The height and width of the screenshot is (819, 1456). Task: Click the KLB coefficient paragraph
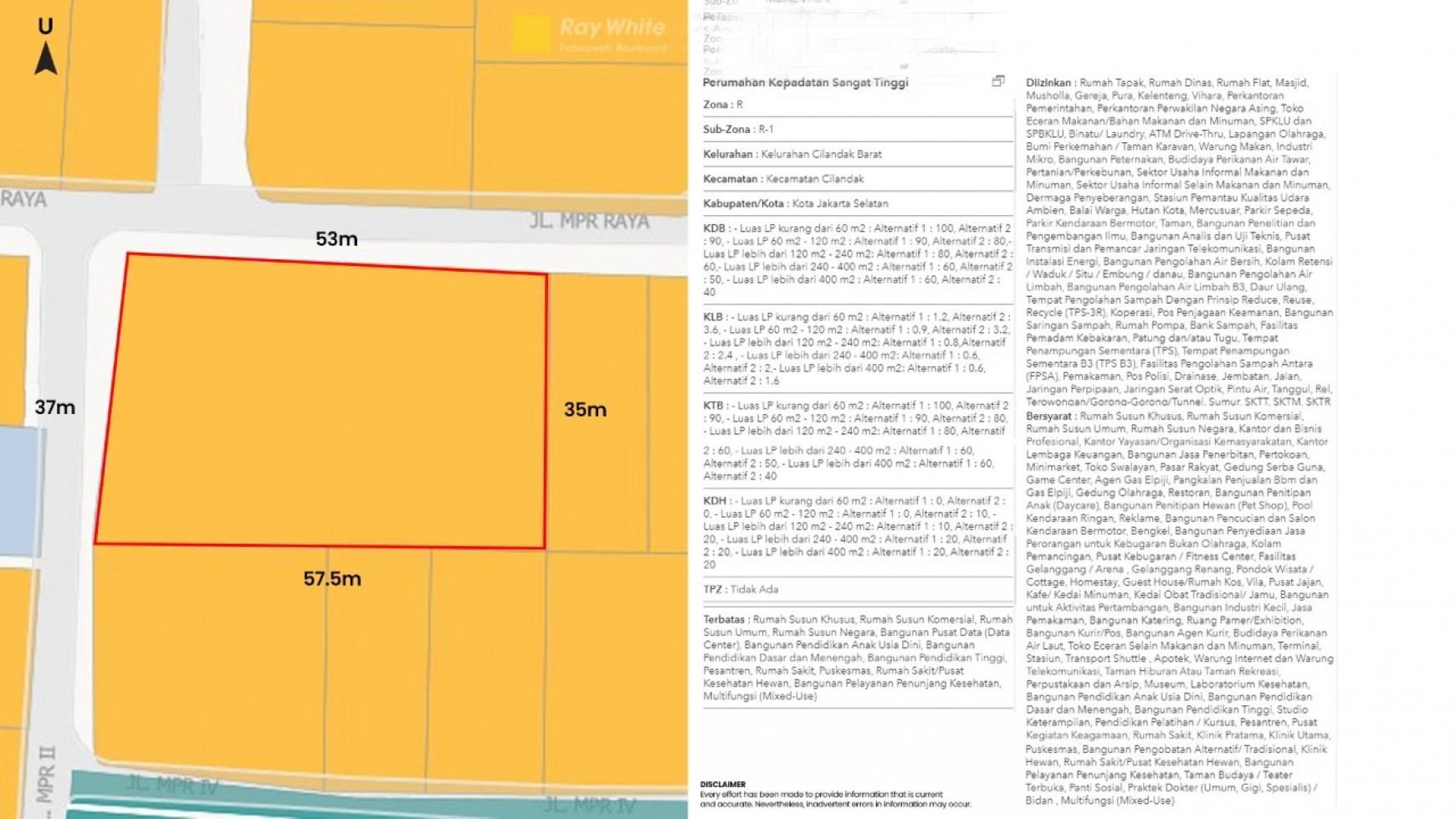[858, 349]
